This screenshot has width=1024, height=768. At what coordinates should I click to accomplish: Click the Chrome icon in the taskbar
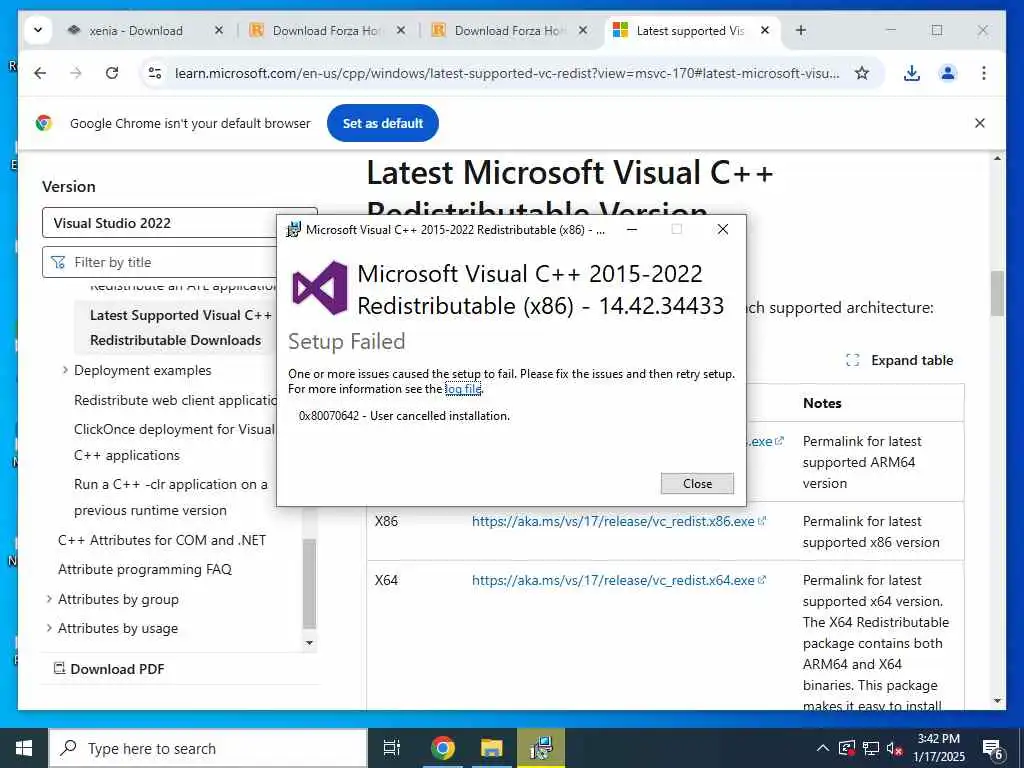point(442,748)
